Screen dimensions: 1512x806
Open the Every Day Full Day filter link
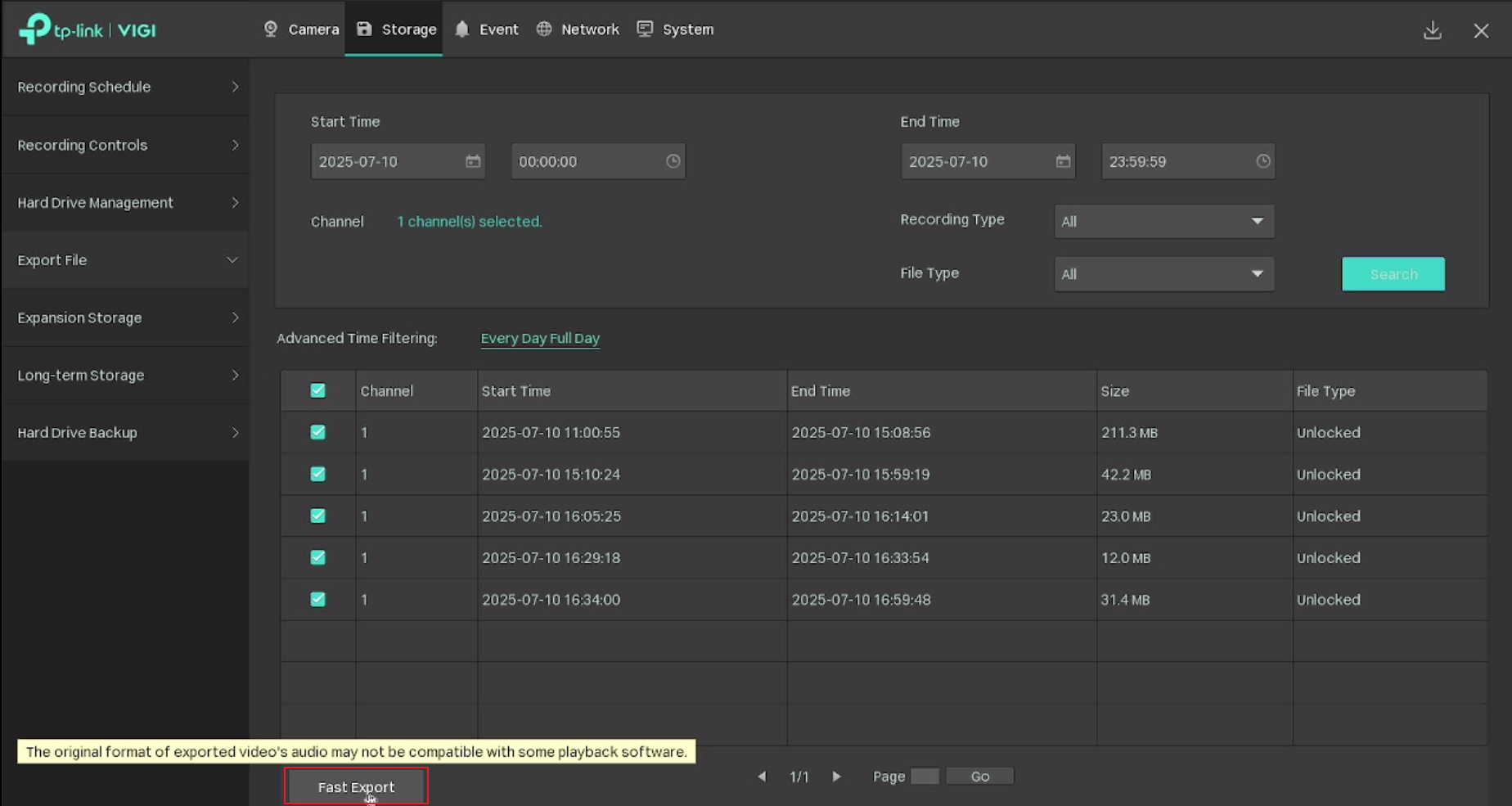pyautogui.click(x=540, y=338)
